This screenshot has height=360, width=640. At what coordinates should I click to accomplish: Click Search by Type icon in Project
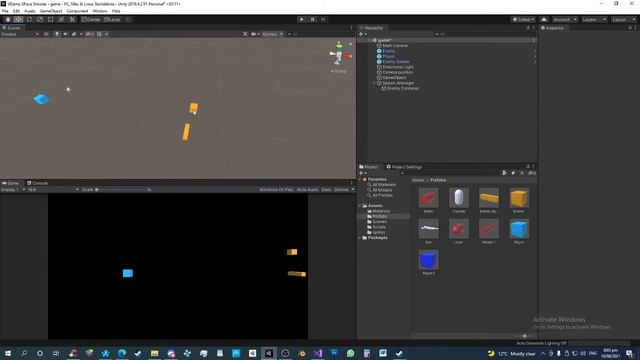point(504,173)
